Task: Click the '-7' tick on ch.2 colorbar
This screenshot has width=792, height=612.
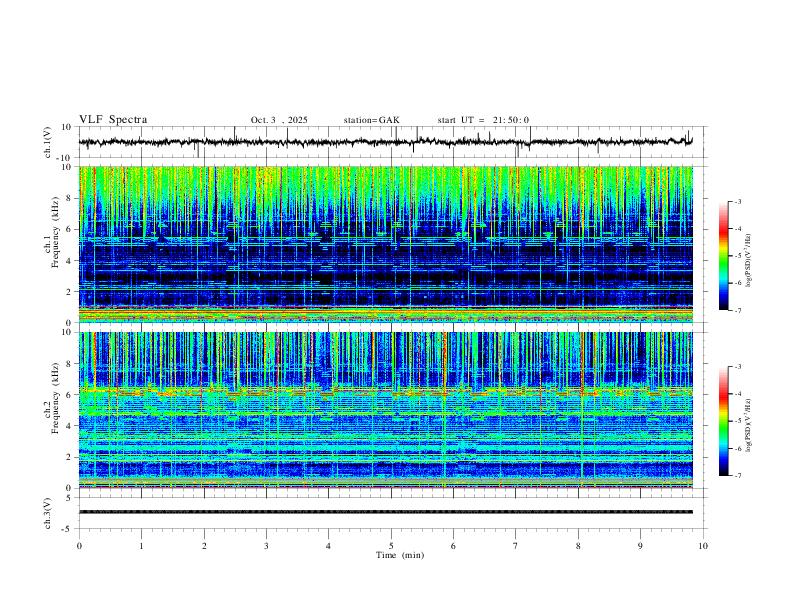Action: coord(738,476)
